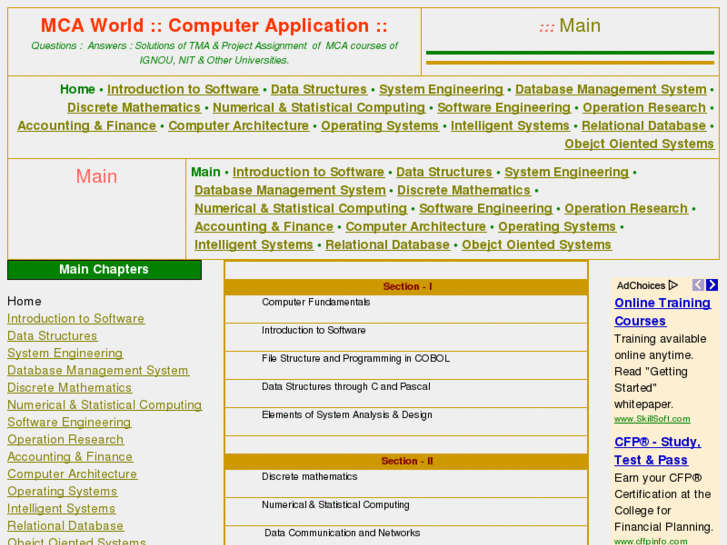Click the next ad arrow button

(712, 285)
